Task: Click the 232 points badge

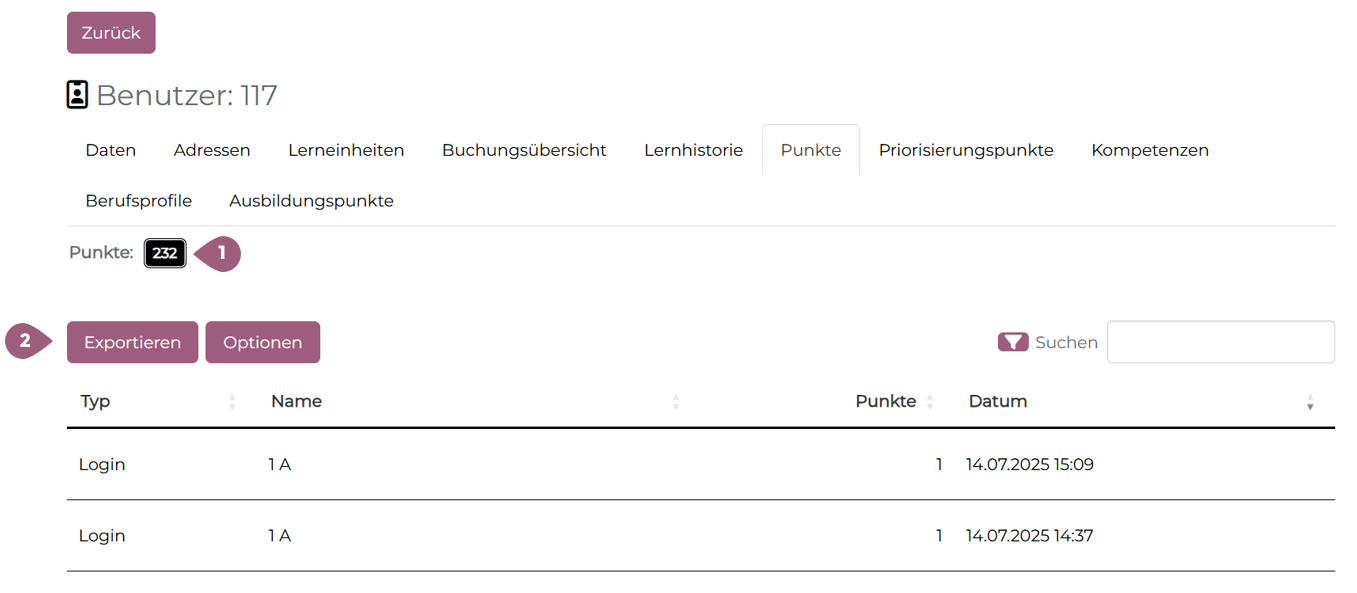Action: [x=165, y=254]
